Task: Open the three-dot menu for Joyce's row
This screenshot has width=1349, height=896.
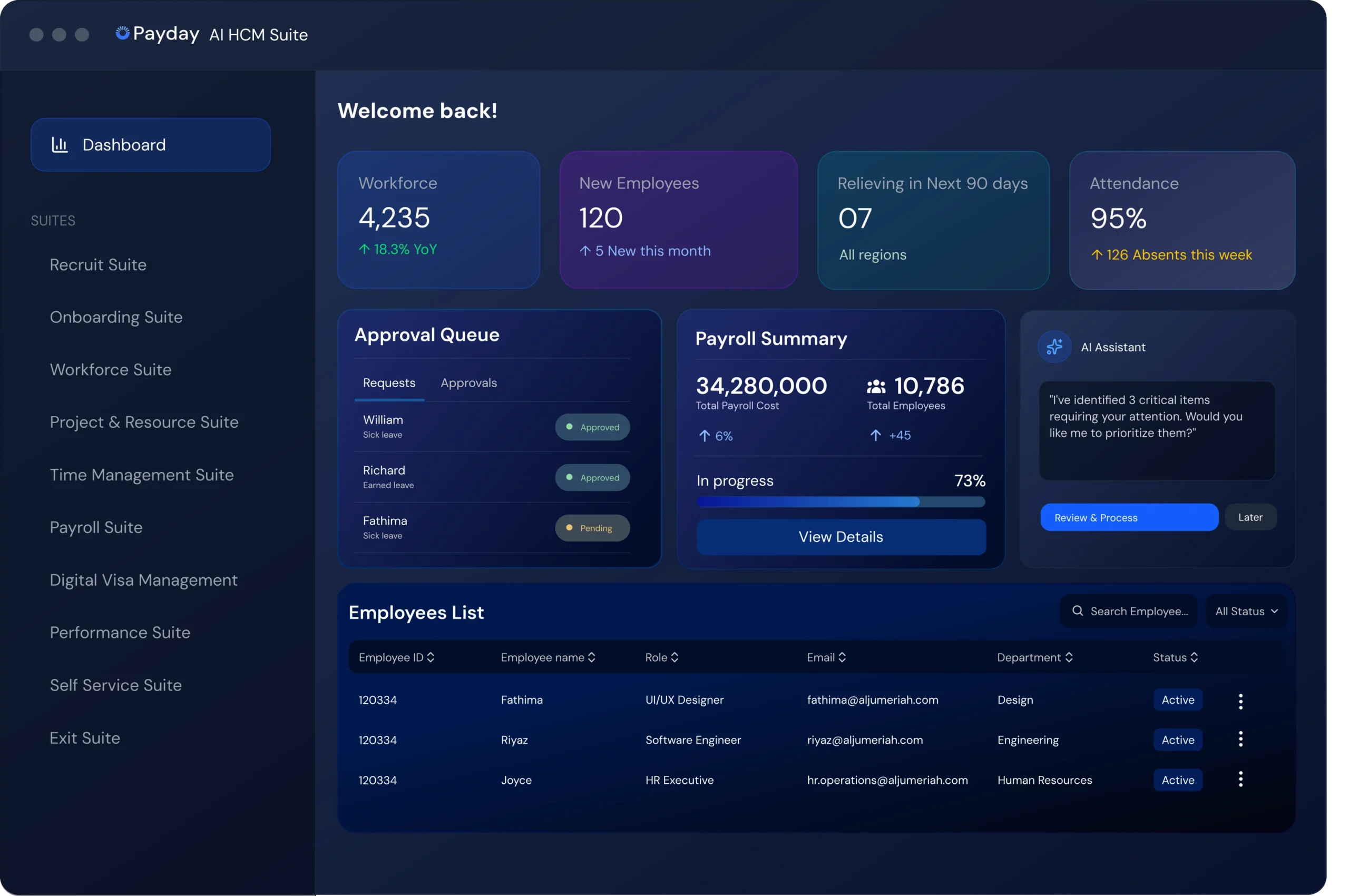Action: pos(1240,779)
